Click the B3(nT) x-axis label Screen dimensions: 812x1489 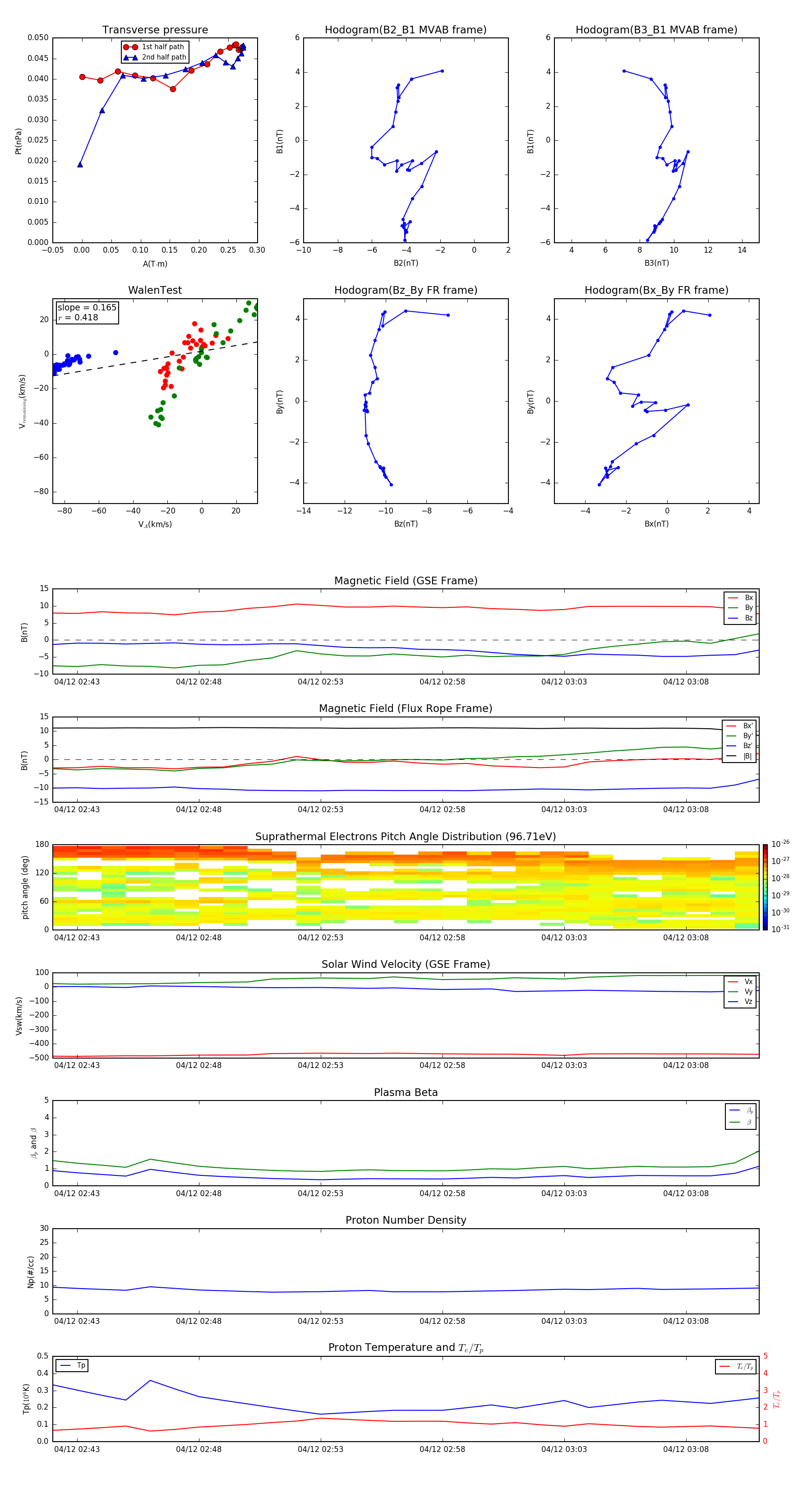656,263
